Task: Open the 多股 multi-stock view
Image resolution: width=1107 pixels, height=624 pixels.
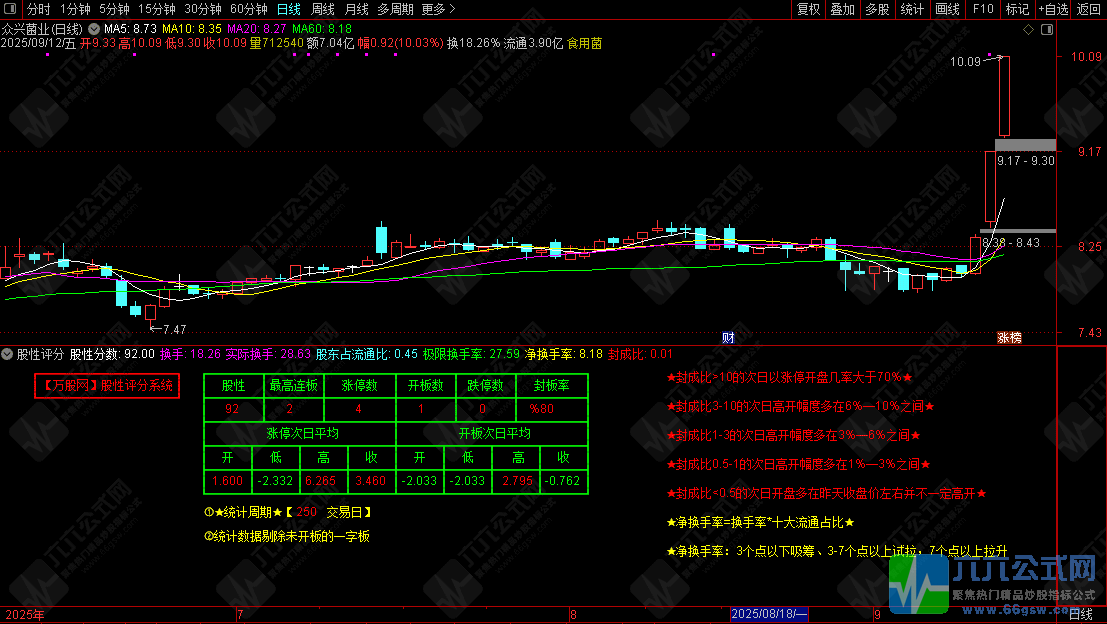Action: 877,9
